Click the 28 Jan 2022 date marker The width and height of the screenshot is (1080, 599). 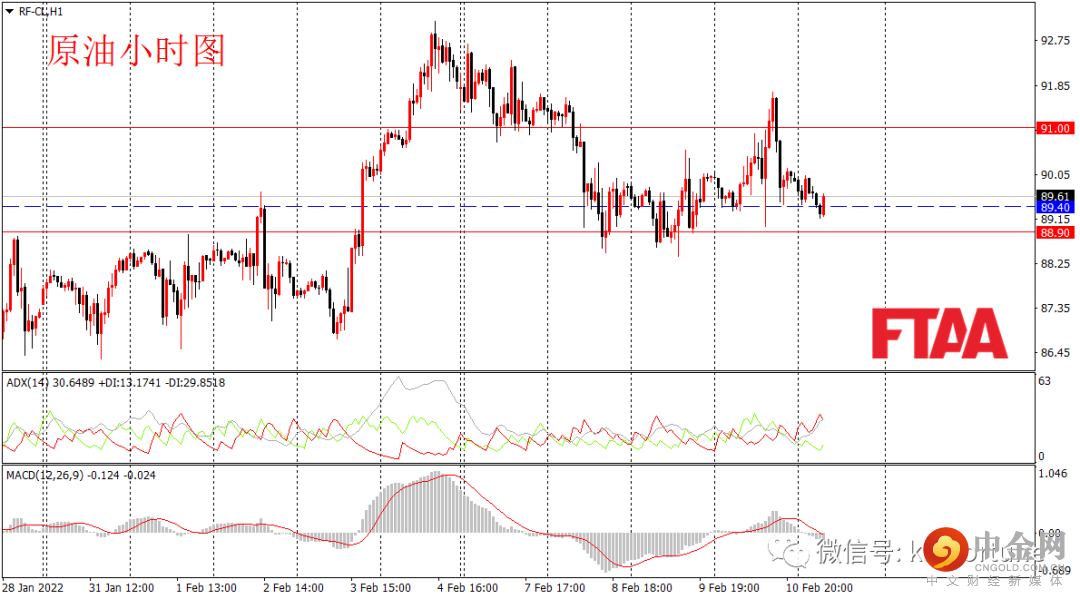pyautogui.click(x=33, y=588)
